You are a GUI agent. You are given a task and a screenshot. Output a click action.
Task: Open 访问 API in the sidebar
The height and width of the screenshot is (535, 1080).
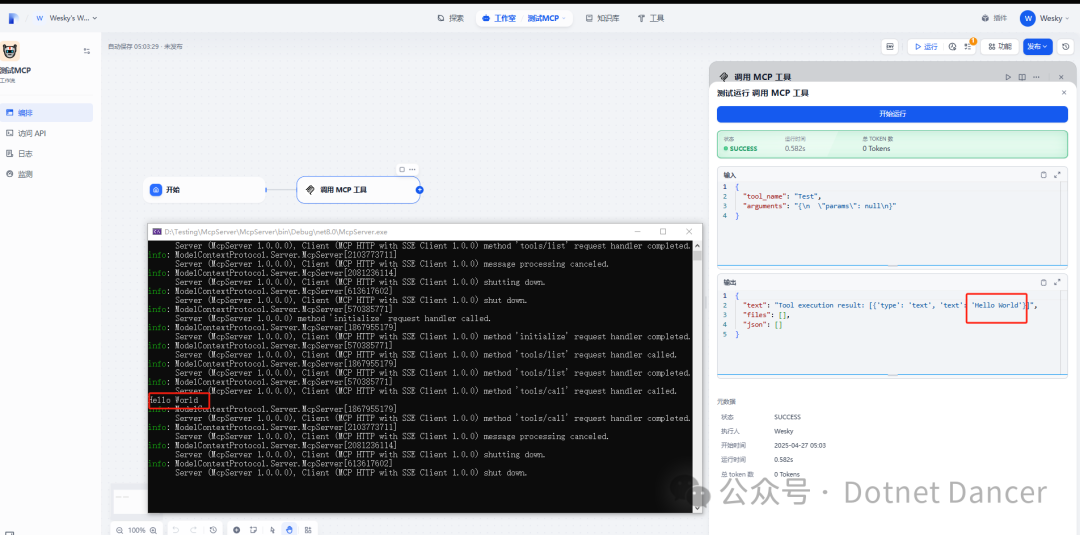point(28,134)
